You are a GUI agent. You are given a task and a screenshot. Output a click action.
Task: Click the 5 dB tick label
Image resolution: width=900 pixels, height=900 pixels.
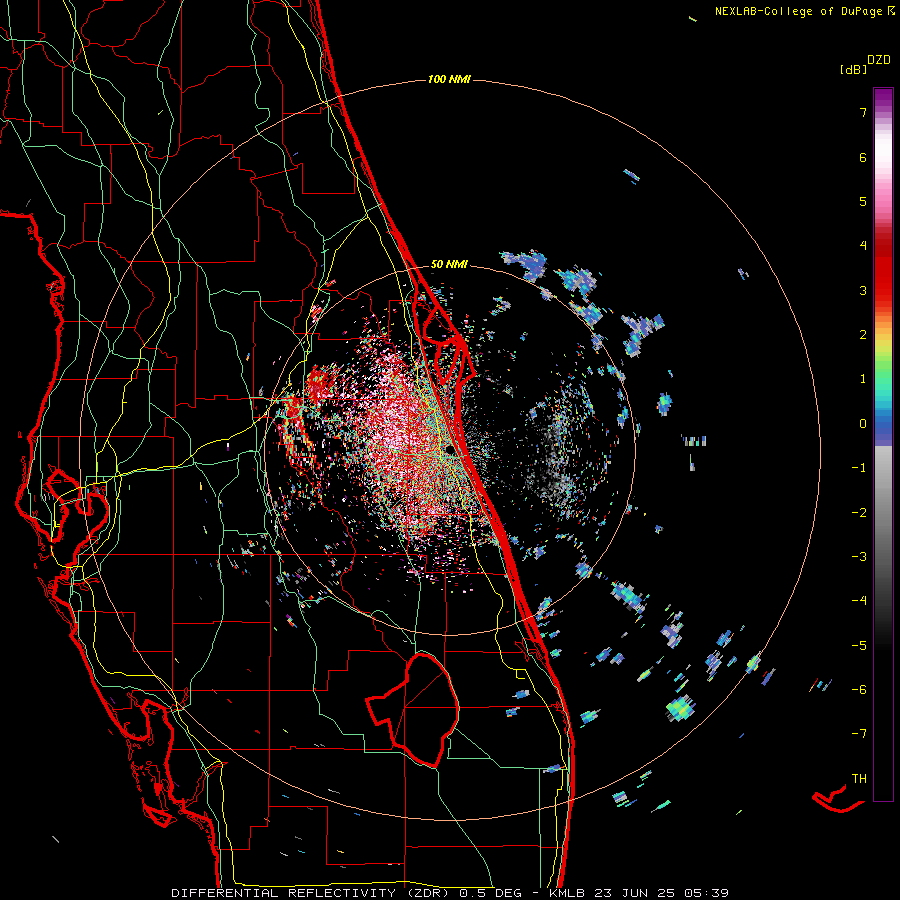[863, 201]
